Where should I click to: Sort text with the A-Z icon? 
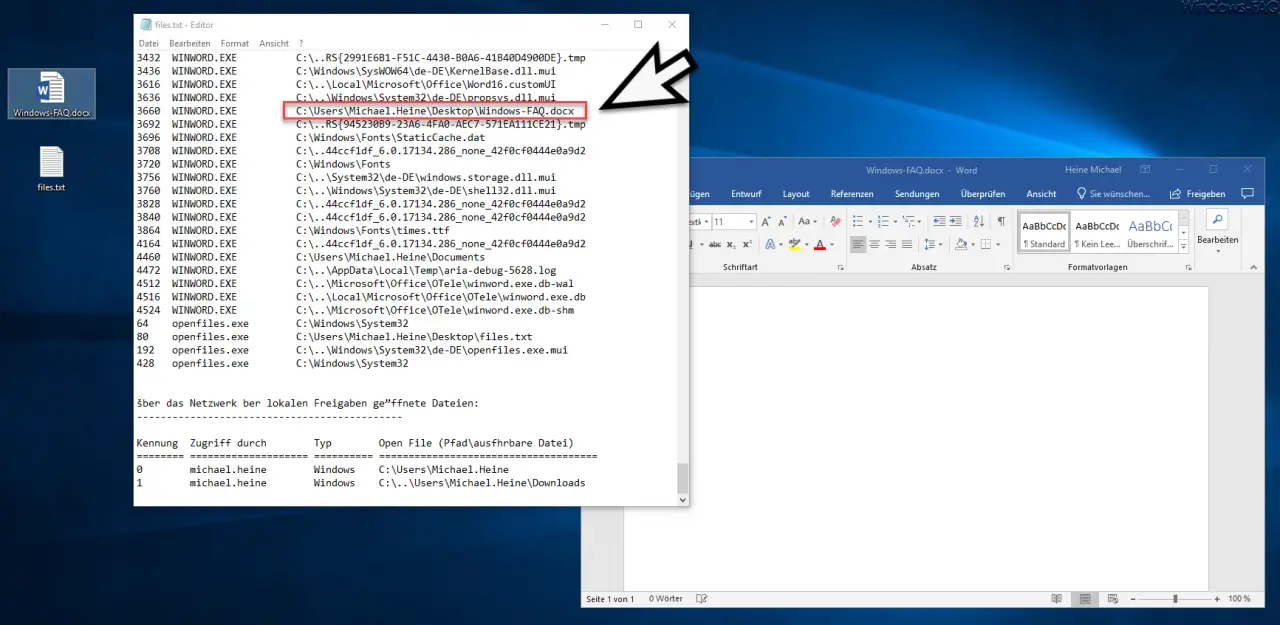coord(979,222)
